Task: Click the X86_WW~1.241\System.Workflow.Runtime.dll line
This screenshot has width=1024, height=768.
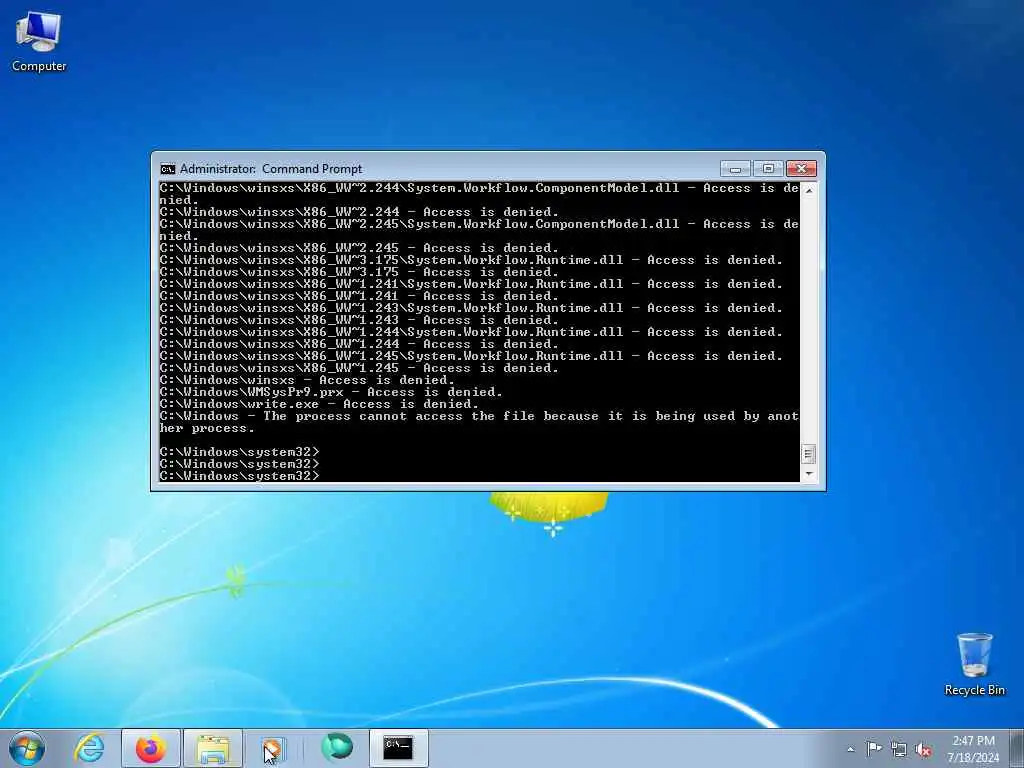Action: click(471, 284)
